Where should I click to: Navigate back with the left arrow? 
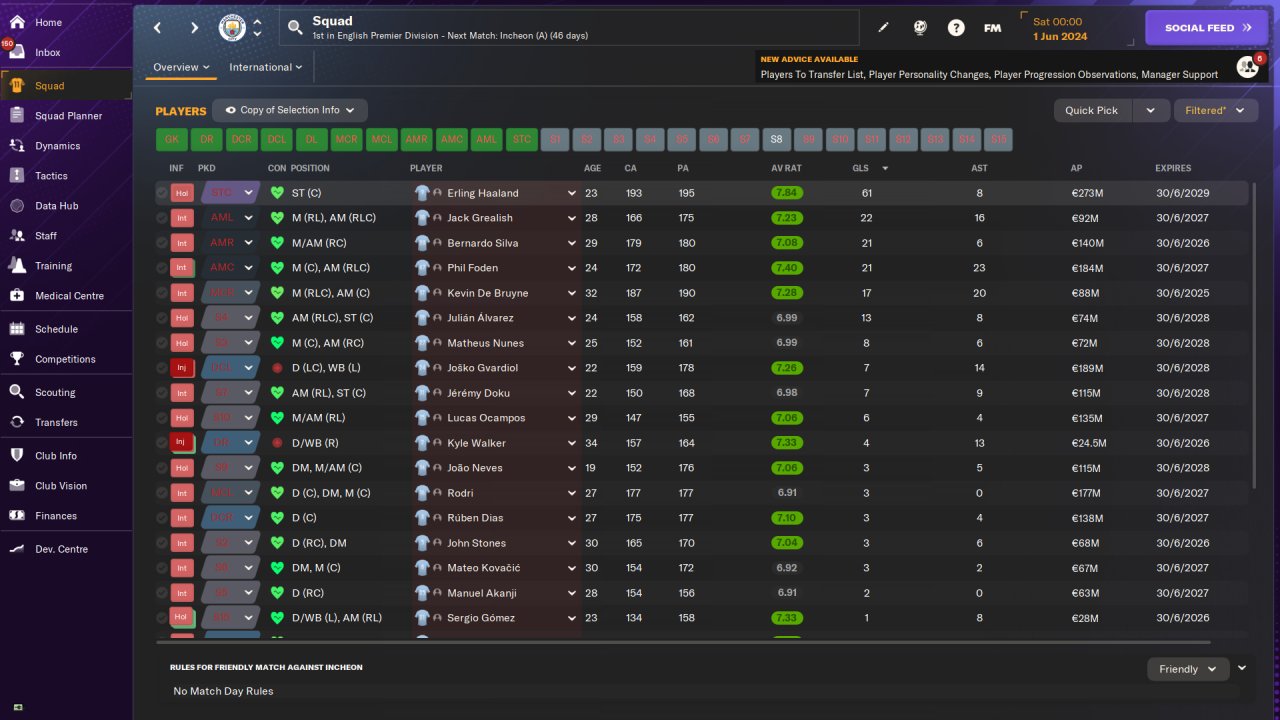158,28
